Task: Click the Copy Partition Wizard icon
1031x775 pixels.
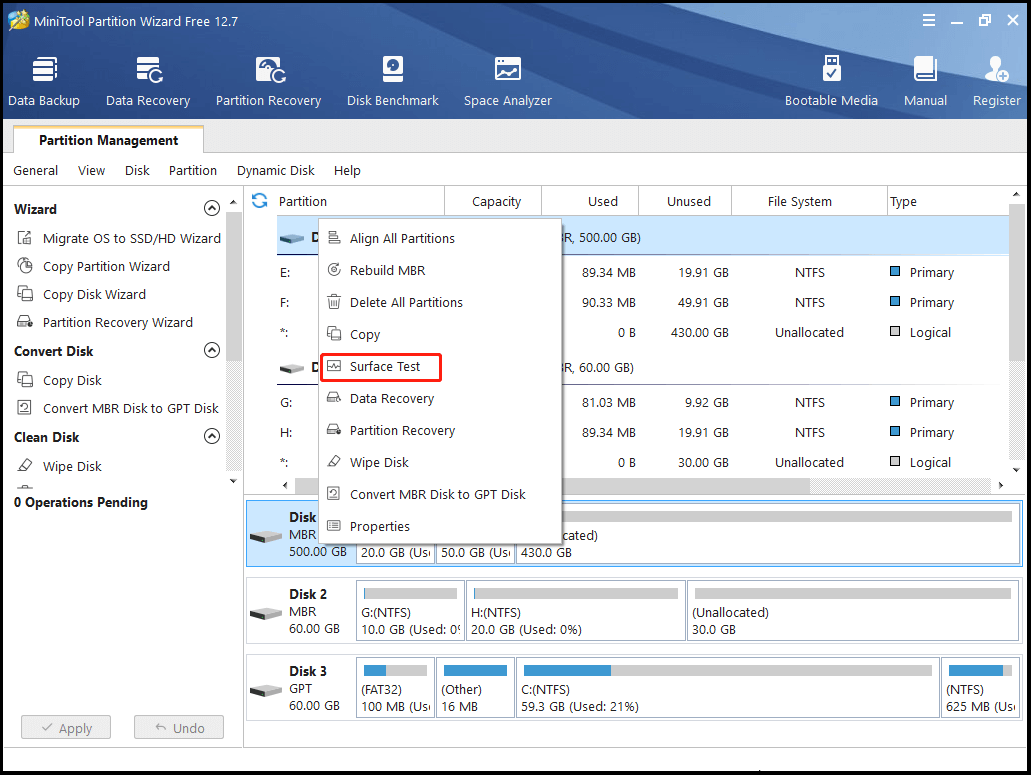Action: click(25, 266)
